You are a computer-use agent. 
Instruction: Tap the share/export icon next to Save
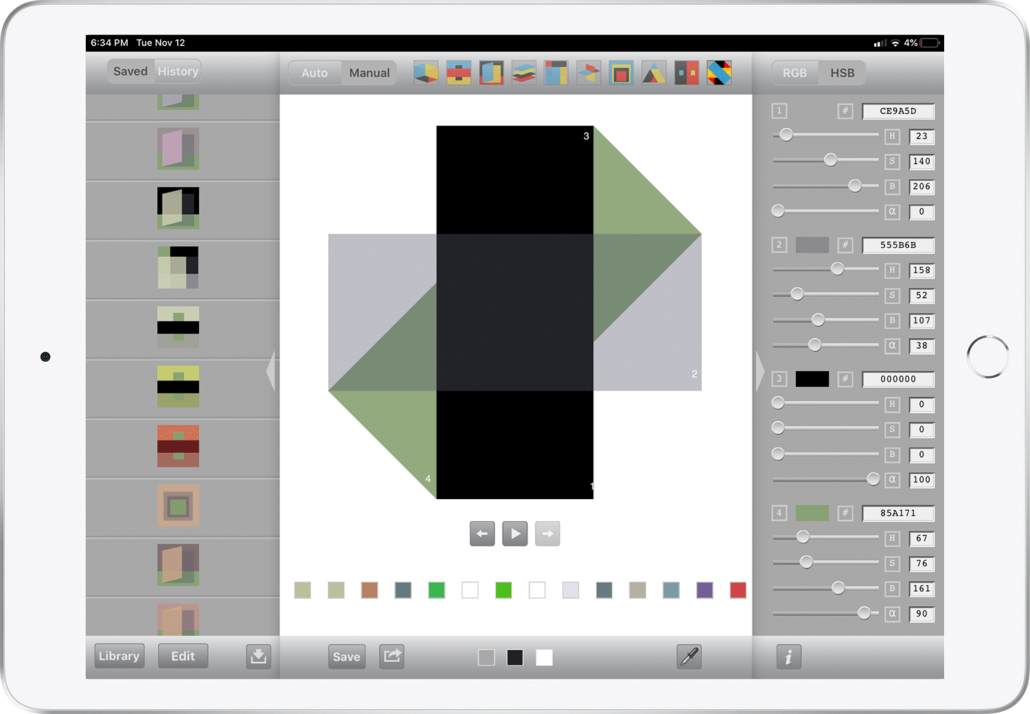click(392, 656)
